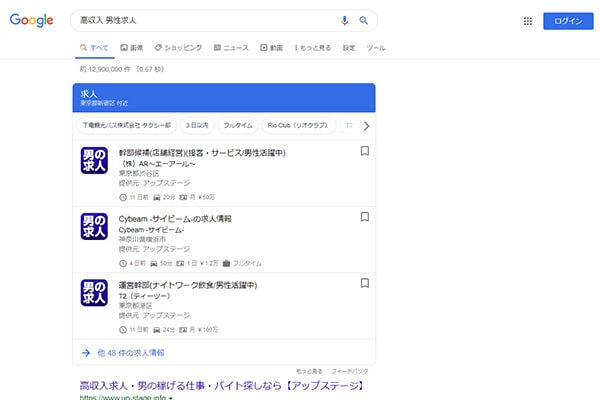Bookmark the 幹部候補(店舗経営) job listing

pyautogui.click(x=365, y=151)
